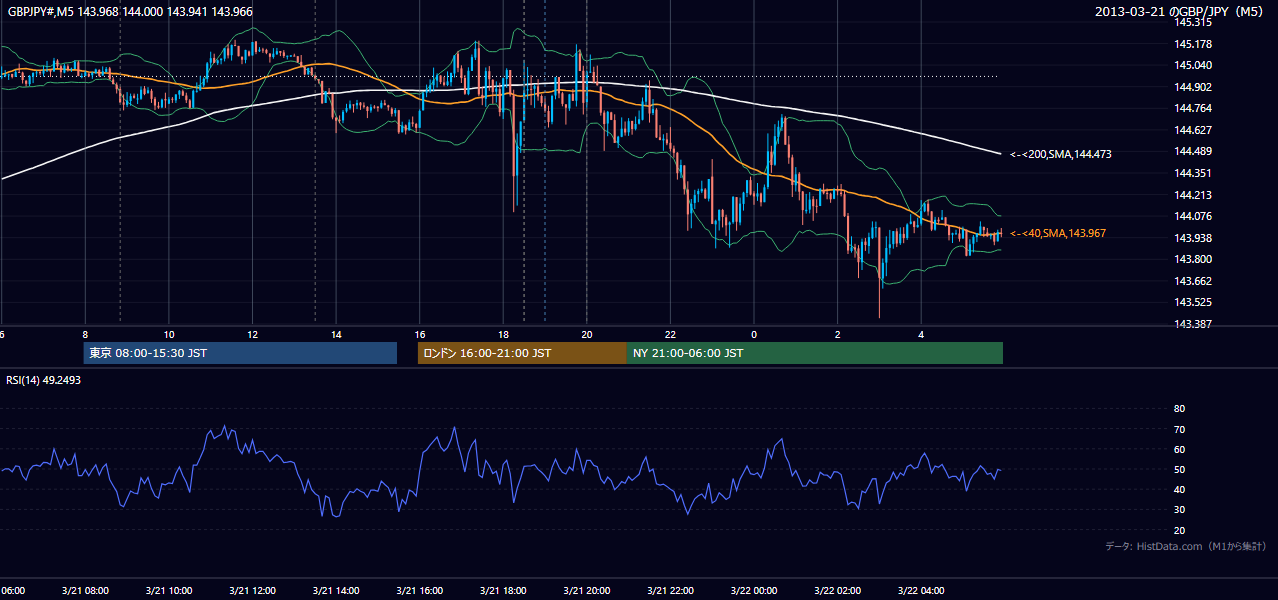Click the RSI 30 level label
Image resolution: width=1278 pixels, height=600 pixels.
tap(1179, 510)
